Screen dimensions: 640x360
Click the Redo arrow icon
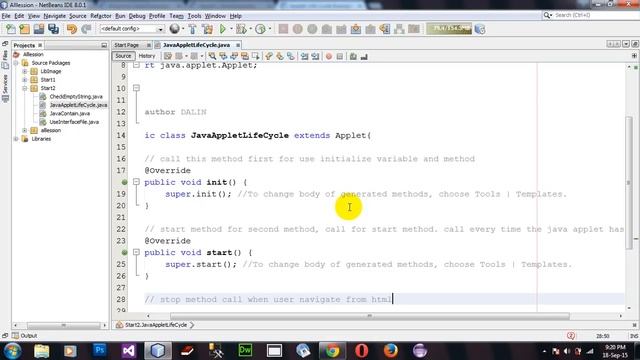pos(86,29)
